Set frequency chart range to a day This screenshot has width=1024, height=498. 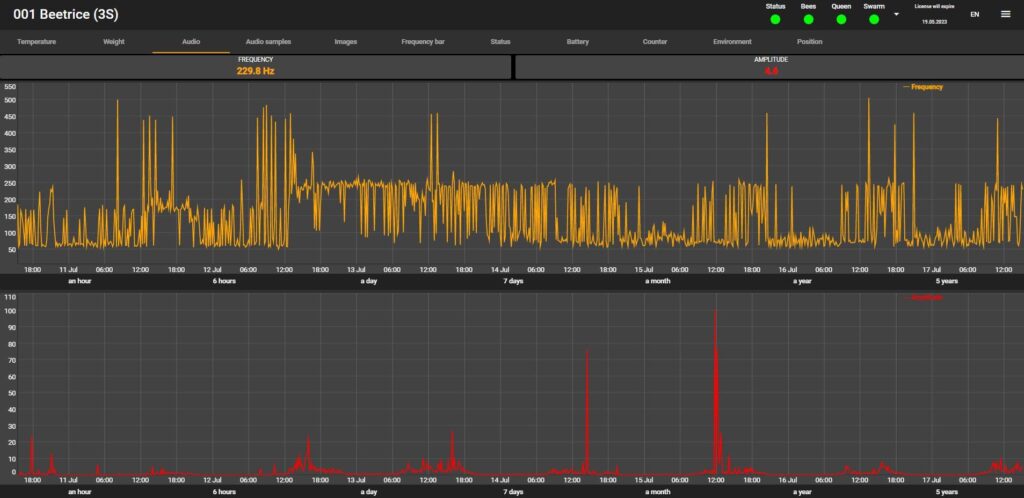(368, 281)
